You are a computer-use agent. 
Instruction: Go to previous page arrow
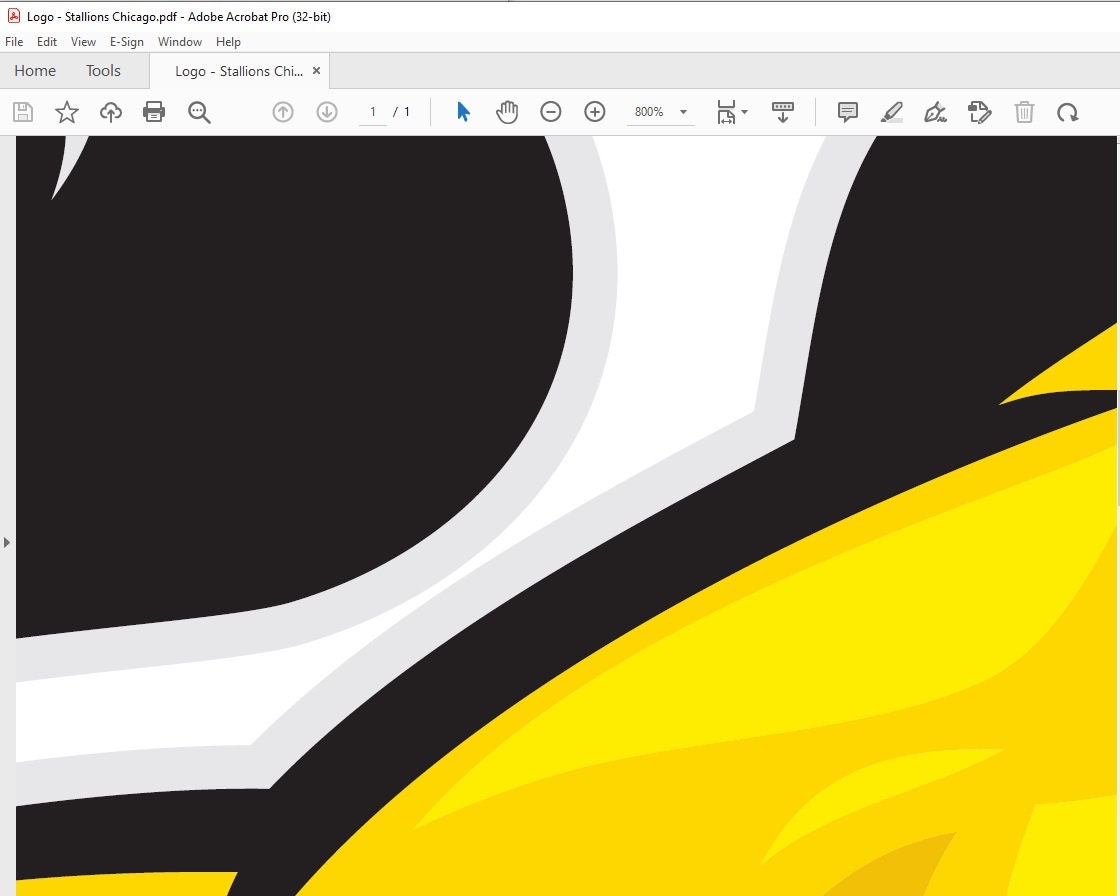pos(283,112)
